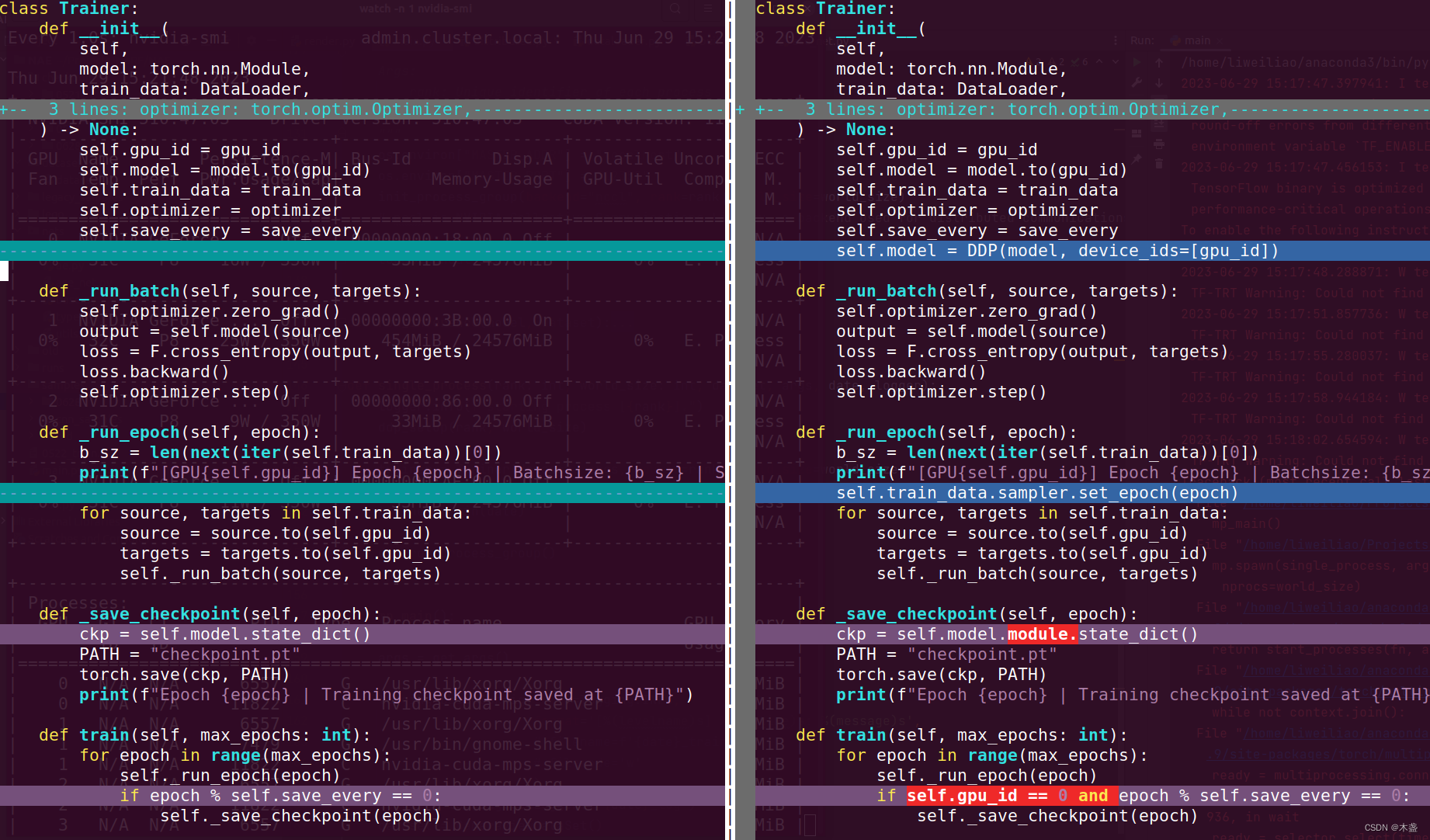Click 'for epoch in range(max_epochs):' in right pane
This screenshot has width=1430, height=840.
pos(992,755)
